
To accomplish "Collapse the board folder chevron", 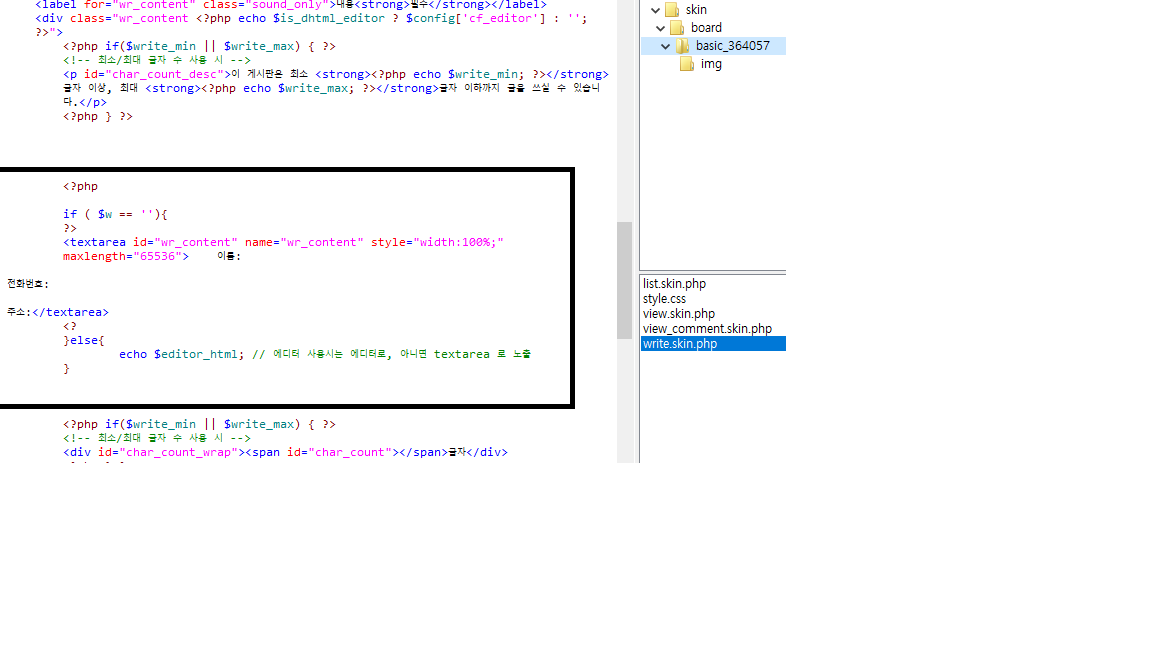I will tap(660, 28).
